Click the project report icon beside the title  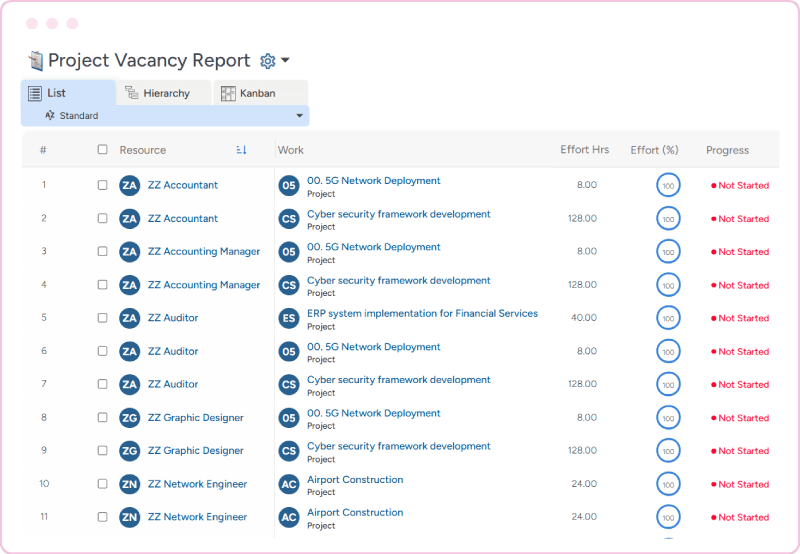tap(36, 61)
